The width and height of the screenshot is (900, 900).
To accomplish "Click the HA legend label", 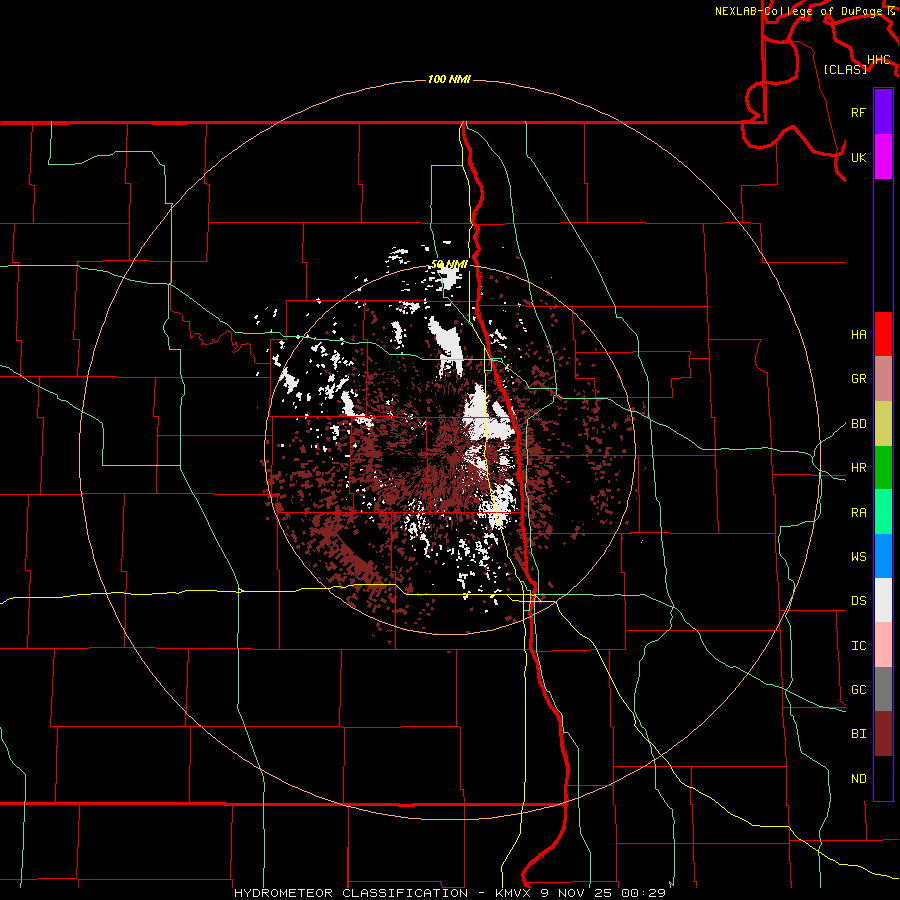I will (x=858, y=334).
